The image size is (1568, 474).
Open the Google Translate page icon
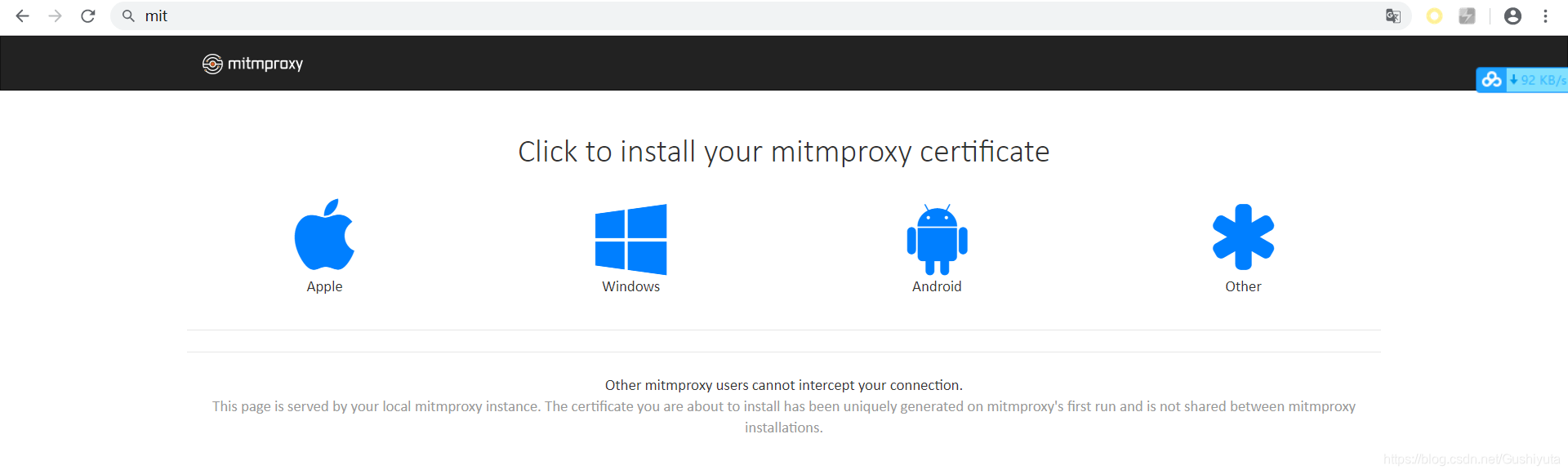tap(1393, 16)
